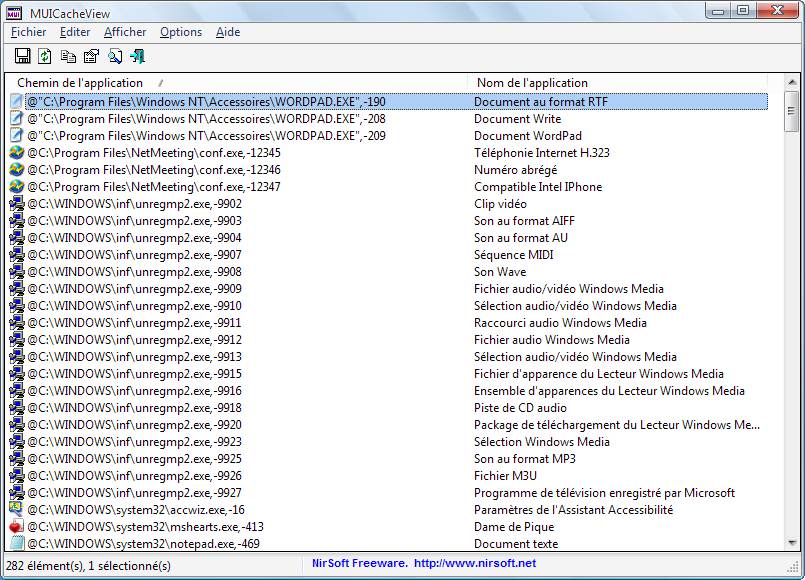
Task: Open Properties from the toolbar icon
Action: (x=91, y=56)
